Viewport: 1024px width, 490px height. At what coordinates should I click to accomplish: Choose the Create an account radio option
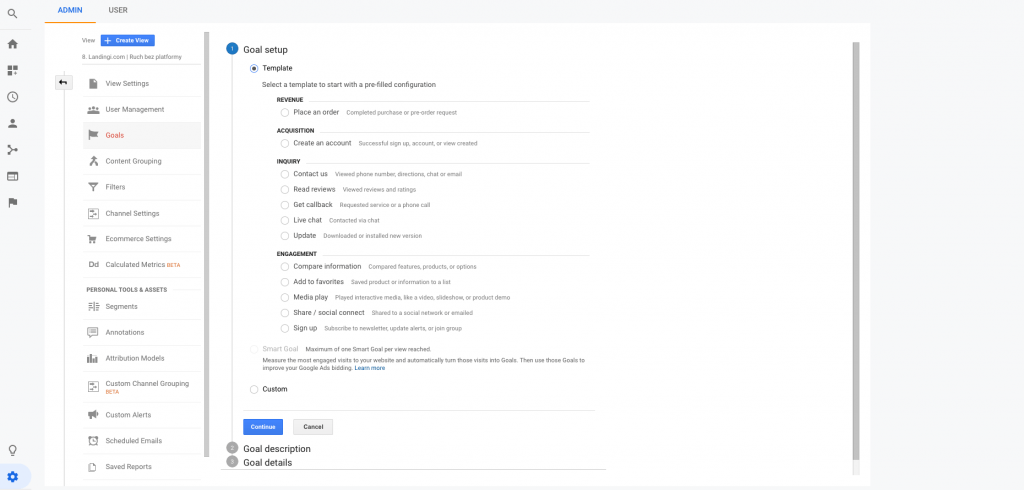point(285,143)
